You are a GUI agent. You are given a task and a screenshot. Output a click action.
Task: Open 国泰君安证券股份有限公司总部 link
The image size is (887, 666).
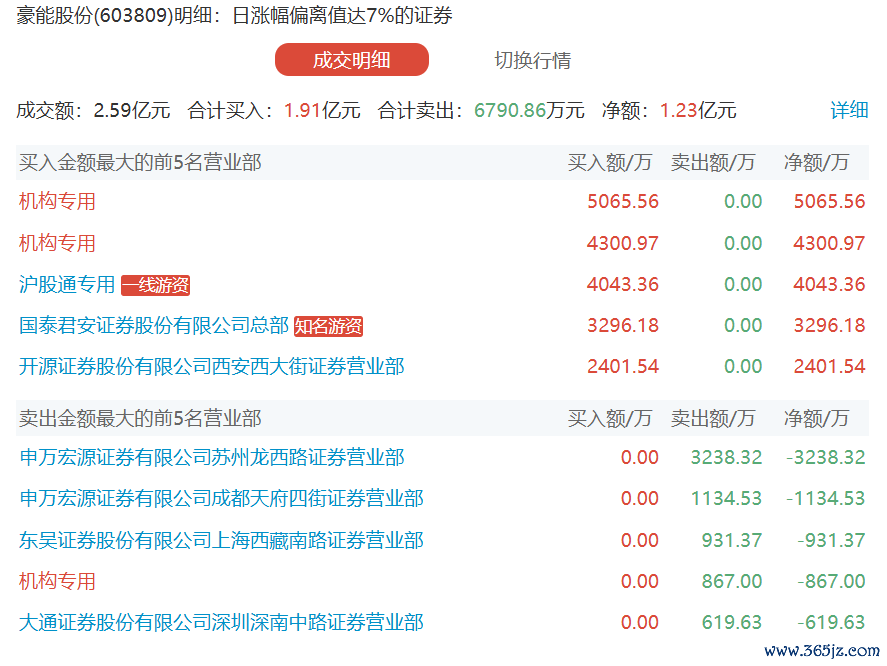(x=154, y=325)
